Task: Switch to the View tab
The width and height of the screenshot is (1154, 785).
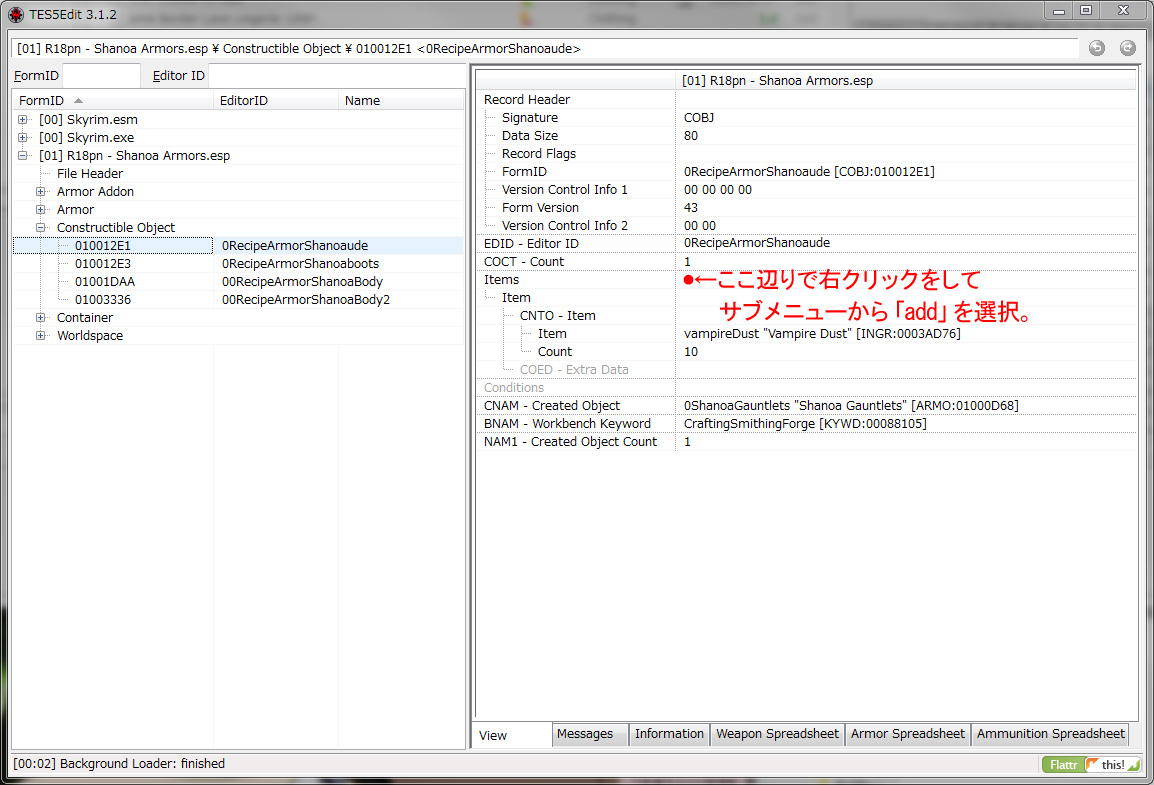Action: tap(511, 735)
